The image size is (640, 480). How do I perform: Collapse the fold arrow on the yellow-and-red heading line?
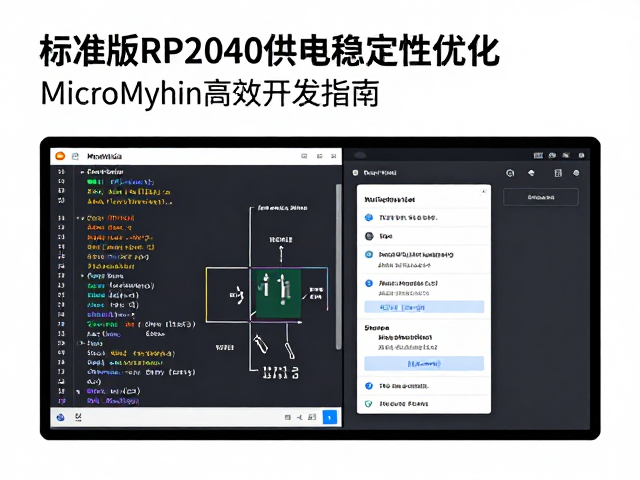80,218
